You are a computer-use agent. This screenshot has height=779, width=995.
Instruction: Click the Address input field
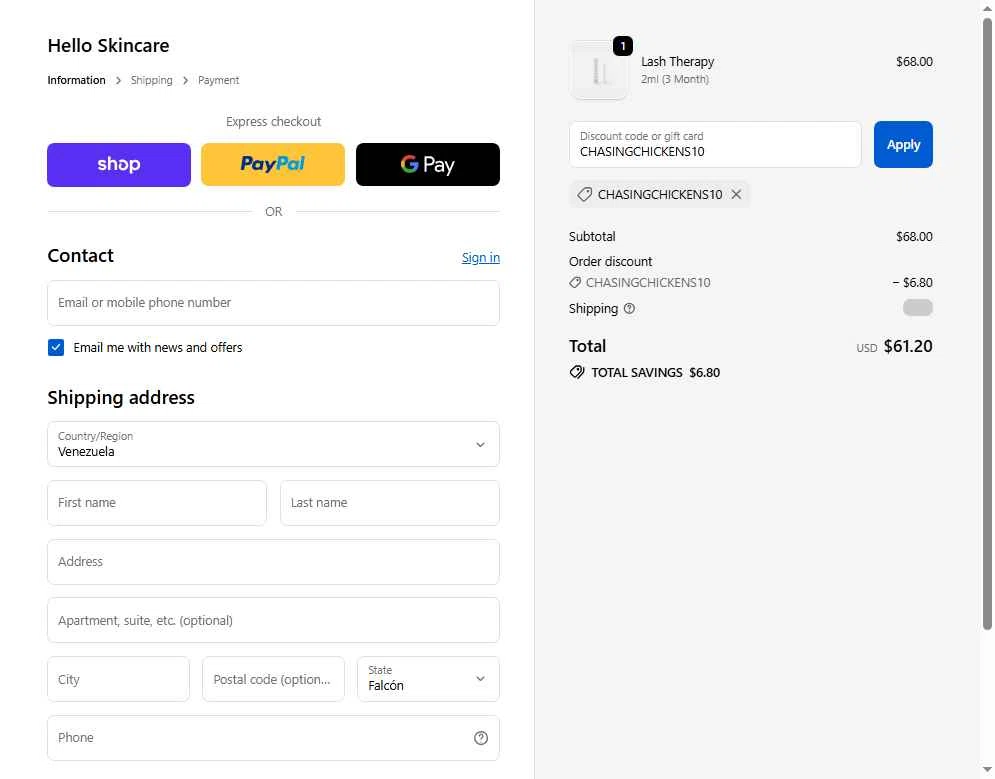point(273,562)
